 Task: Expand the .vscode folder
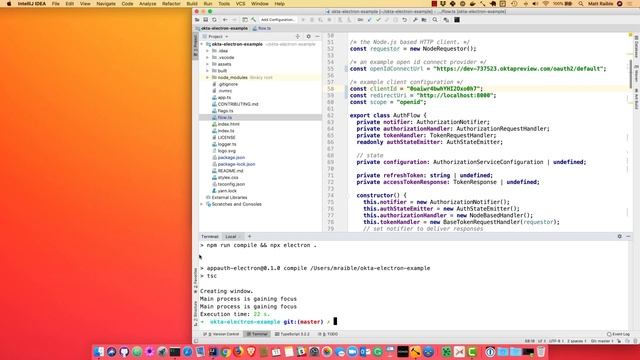(208, 58)
